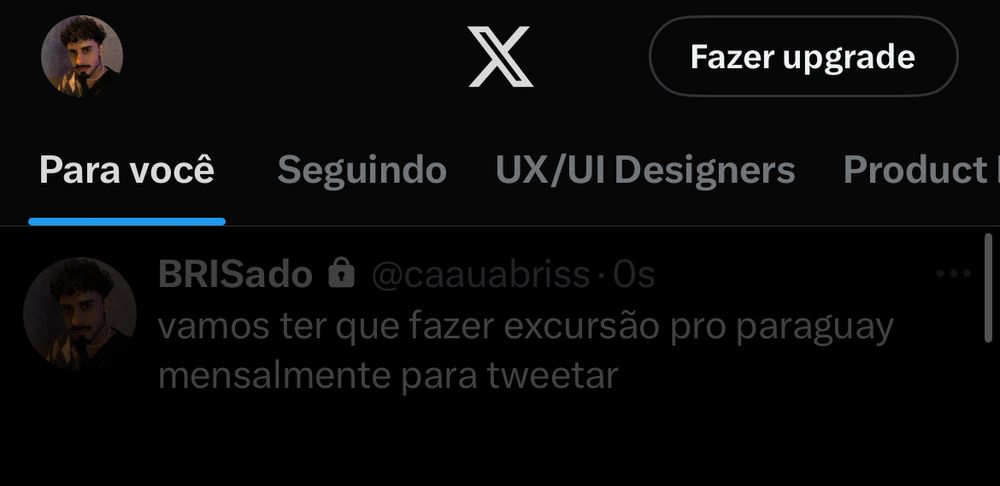Click the blue indicator under Para você
Viewport: 1000px width, 486px height.
tap(127, 221)
